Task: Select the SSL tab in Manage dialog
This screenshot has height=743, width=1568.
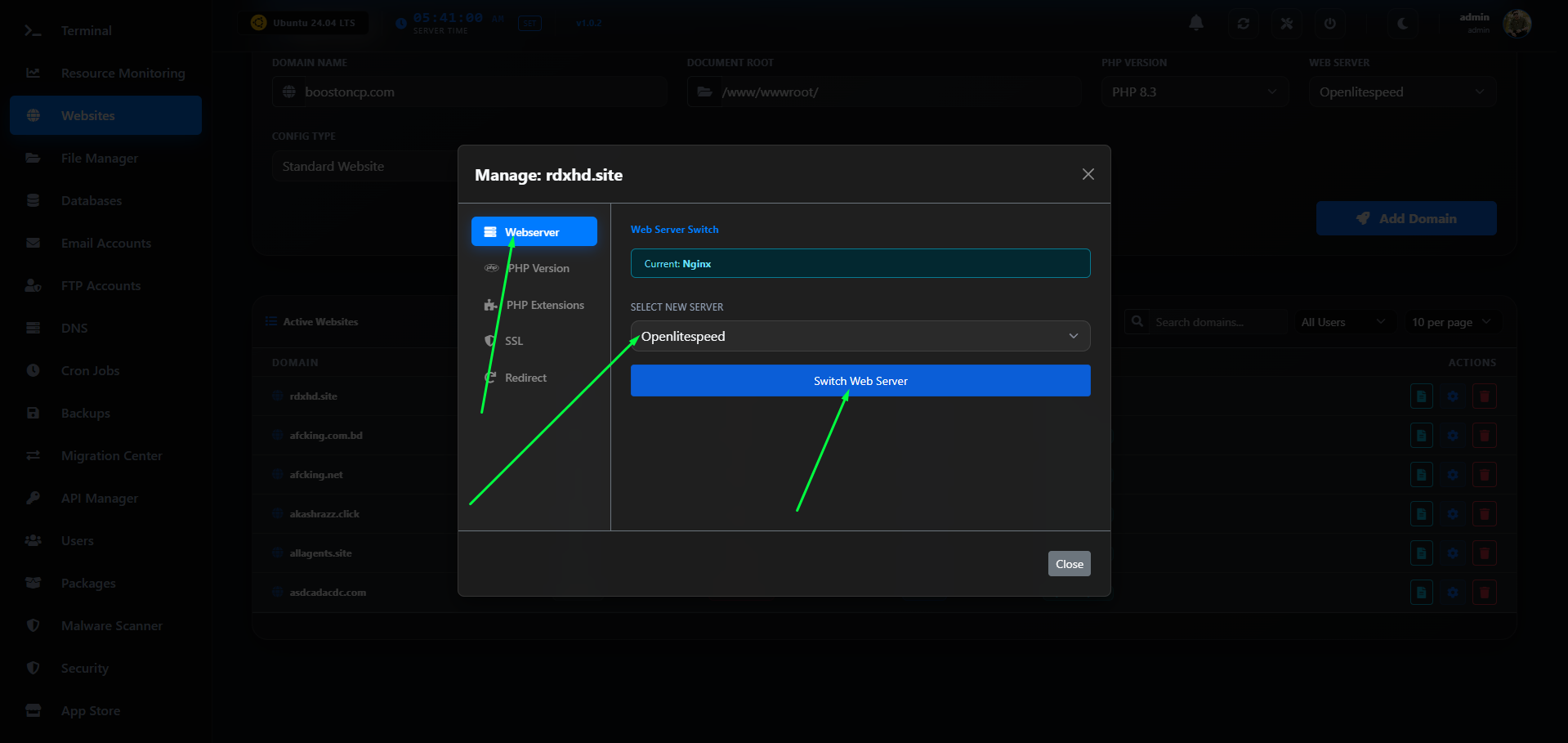Action: click(x=513, y=341)
